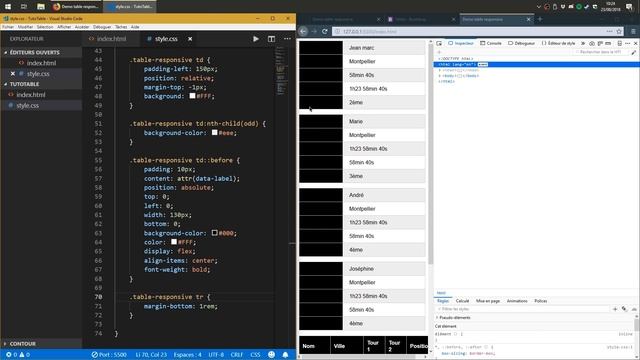The image size is (640, 360).
Task: Open the Firefox hamburger menu
Action: pyautogui.click(x=633, y=31)
